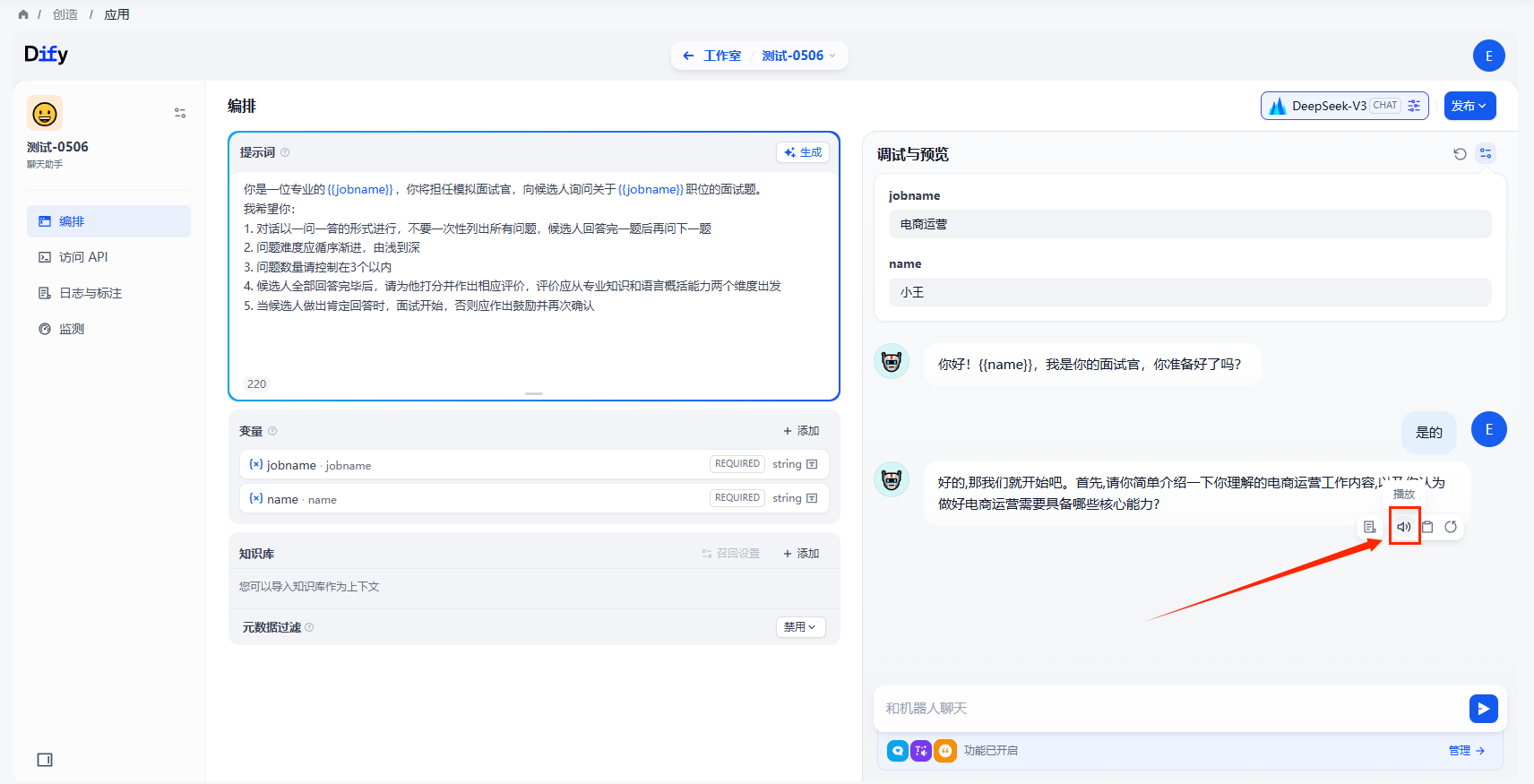Click the 生成 prompt generator button
1534x784 pixels.
click(x=803, y=152)
